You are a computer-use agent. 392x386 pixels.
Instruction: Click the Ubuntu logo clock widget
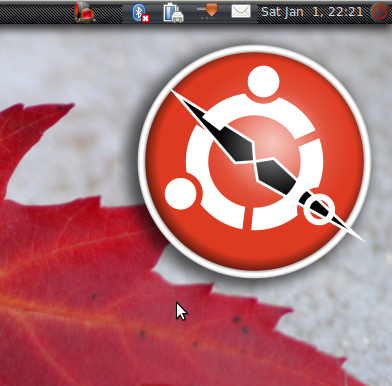click(x=254, y=161)
